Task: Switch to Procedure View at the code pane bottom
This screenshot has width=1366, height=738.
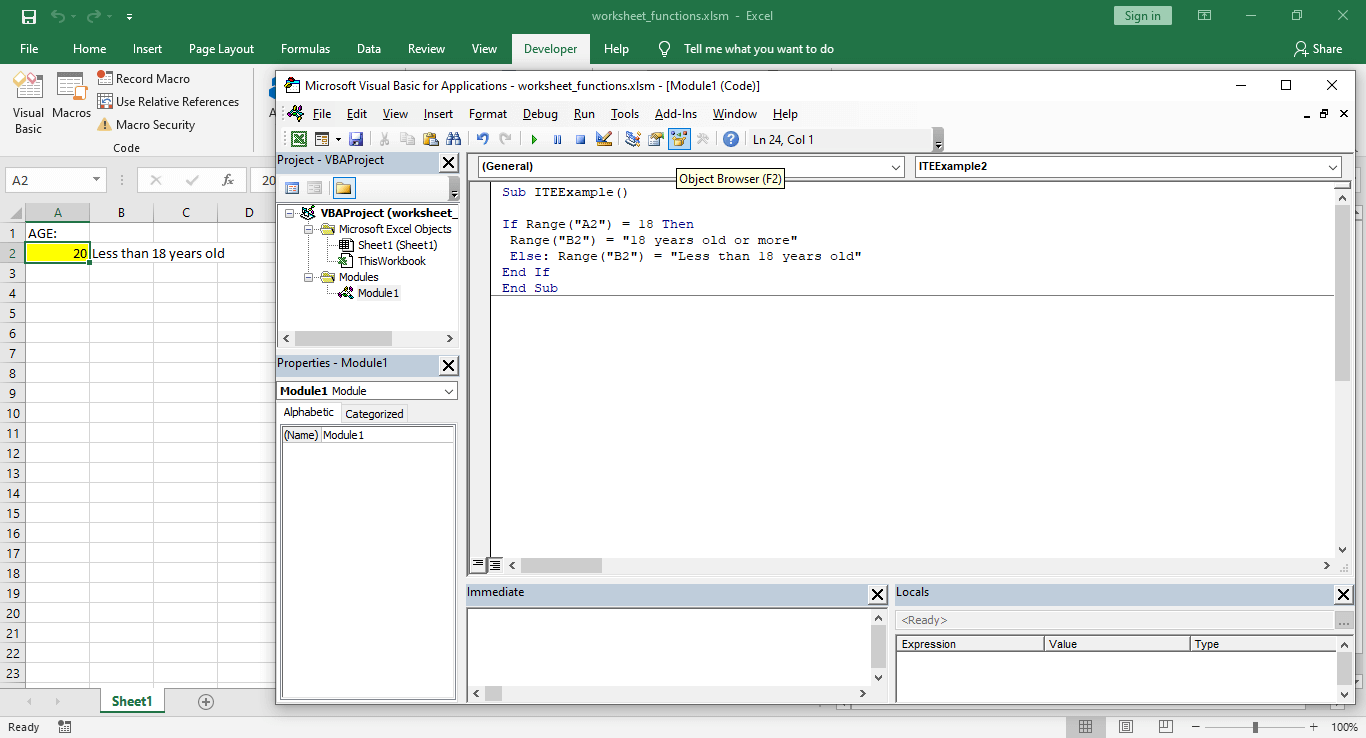Action: point(478,565)
